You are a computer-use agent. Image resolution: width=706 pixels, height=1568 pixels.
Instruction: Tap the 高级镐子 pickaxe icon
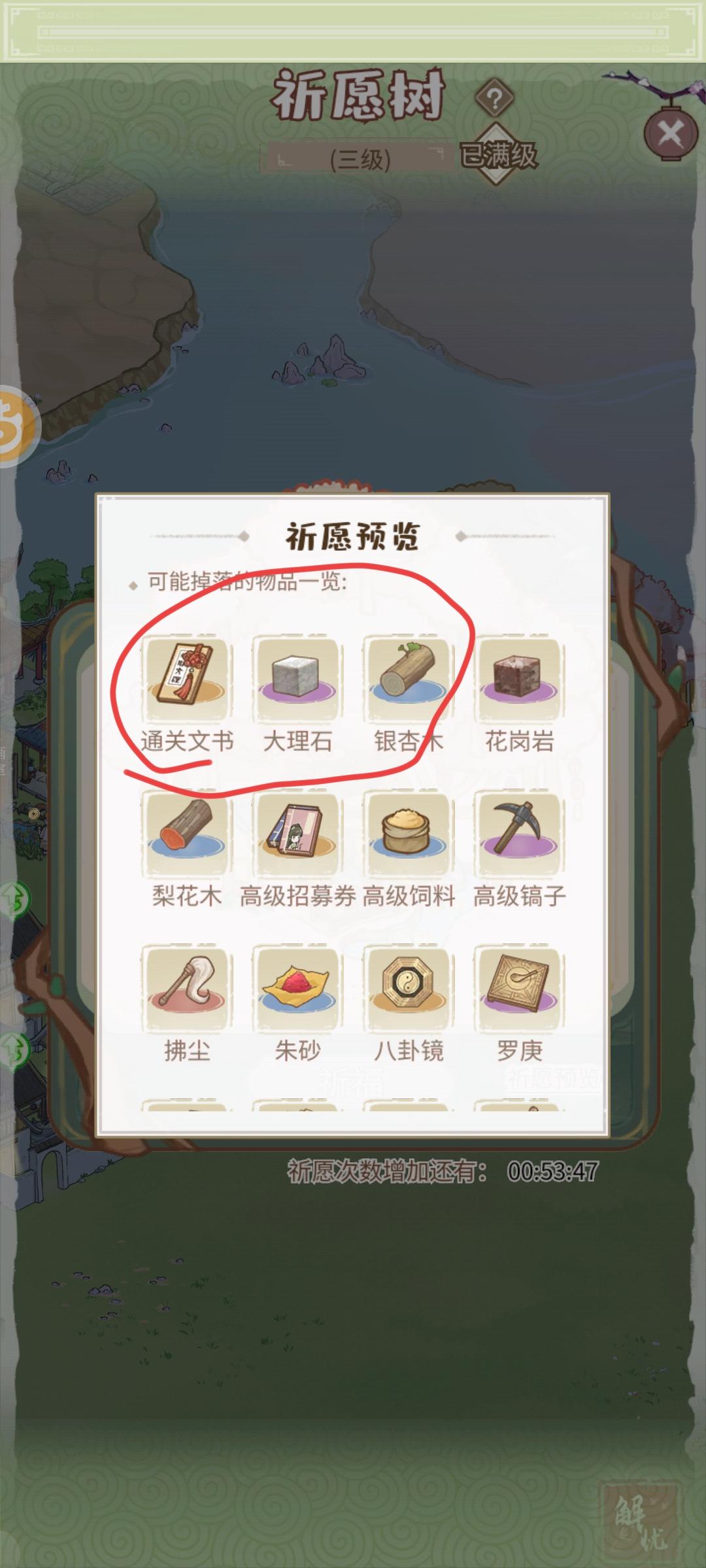tap(520, 832)
